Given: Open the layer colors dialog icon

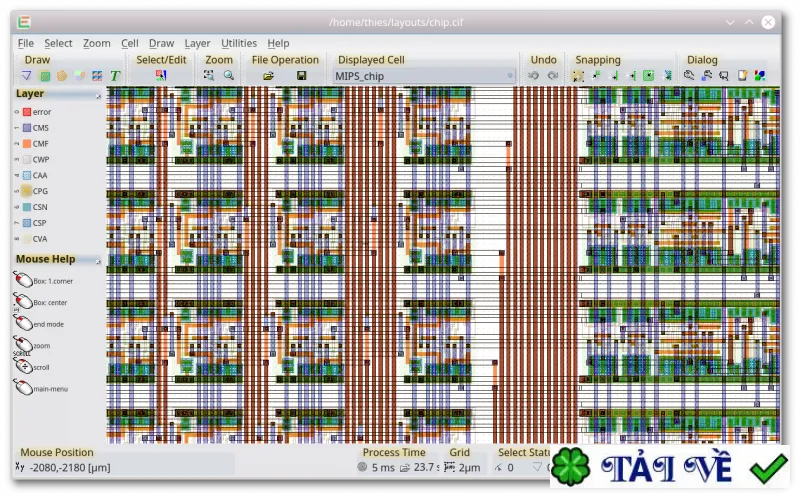Looking at the screenshot, I should pyautogui.click(x=760, y=76).
